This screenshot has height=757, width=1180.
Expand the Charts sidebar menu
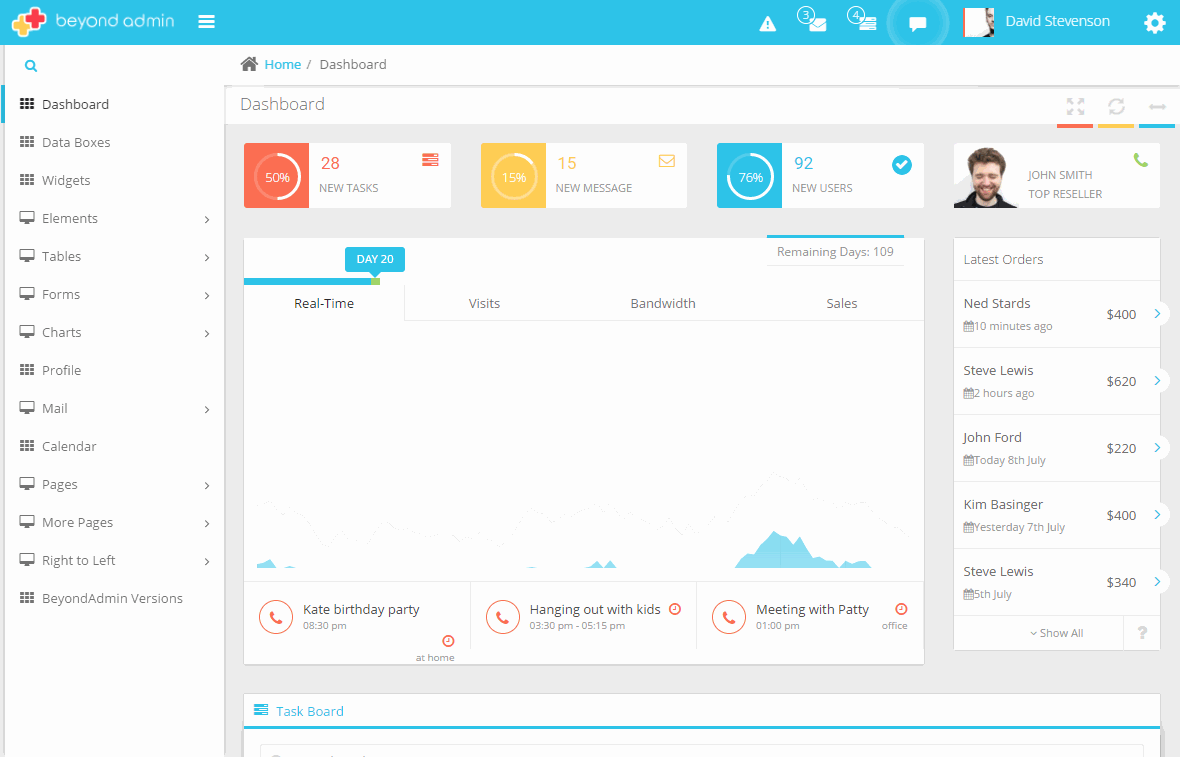tap(112, 333)
